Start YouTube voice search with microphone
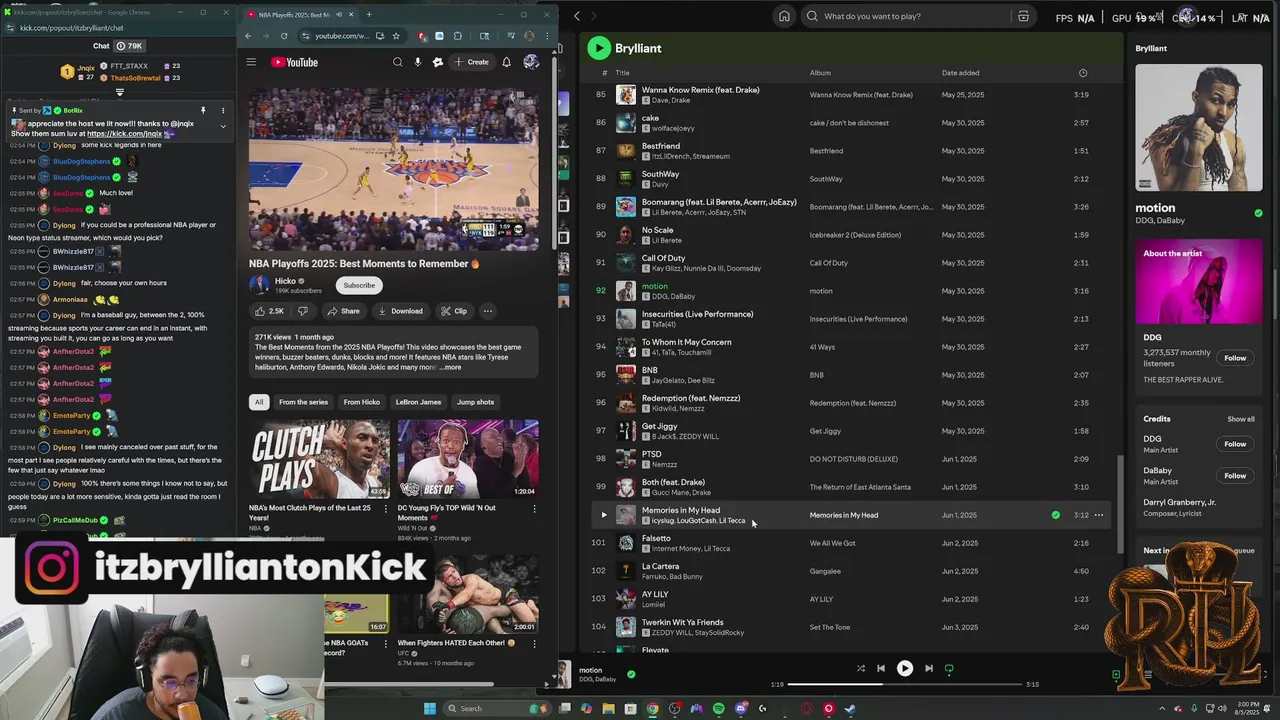 point(418,62)
